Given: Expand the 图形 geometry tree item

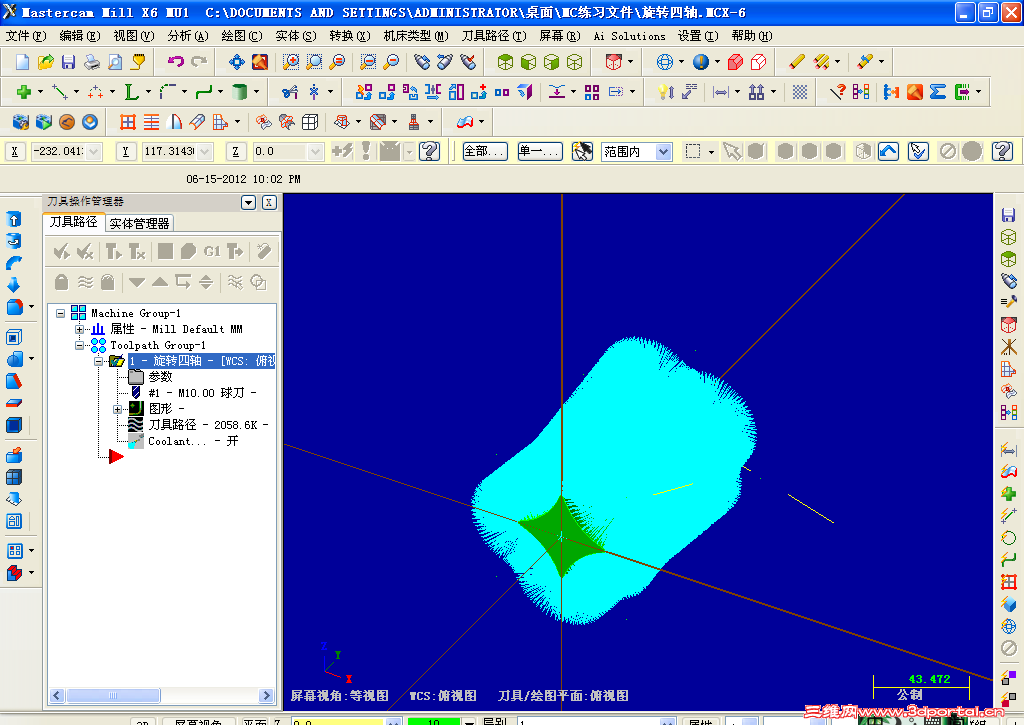Looking at the screenshot, I should click(x=117, y=408).
